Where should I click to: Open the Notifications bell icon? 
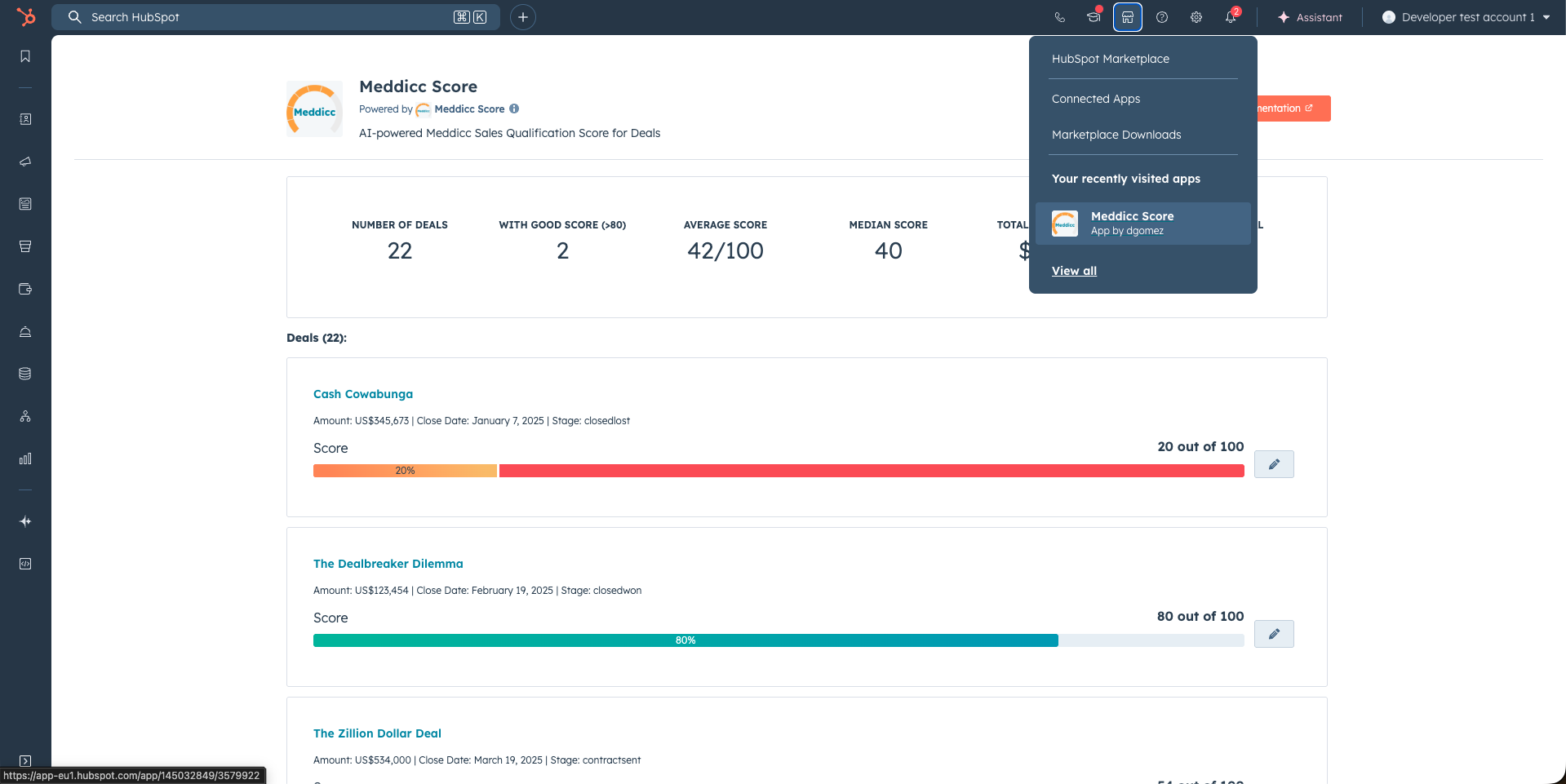point(1230,17)
